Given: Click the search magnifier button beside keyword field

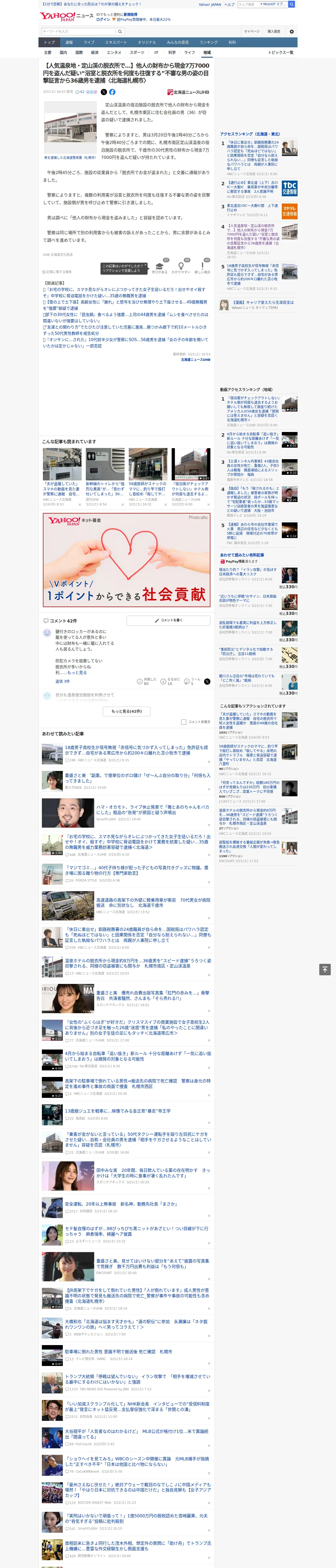Looking at the screenshot, I should 120,32.
